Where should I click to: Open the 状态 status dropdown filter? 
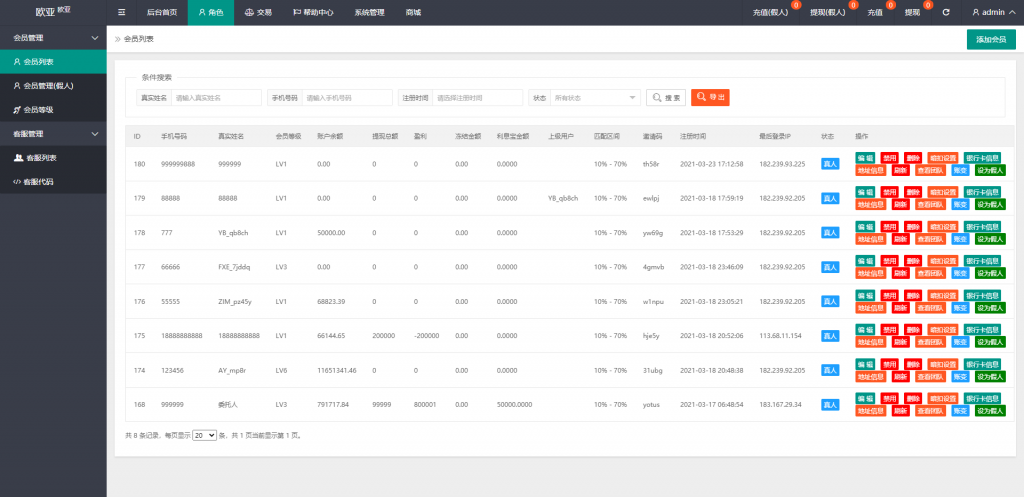[x=595, y=98]
